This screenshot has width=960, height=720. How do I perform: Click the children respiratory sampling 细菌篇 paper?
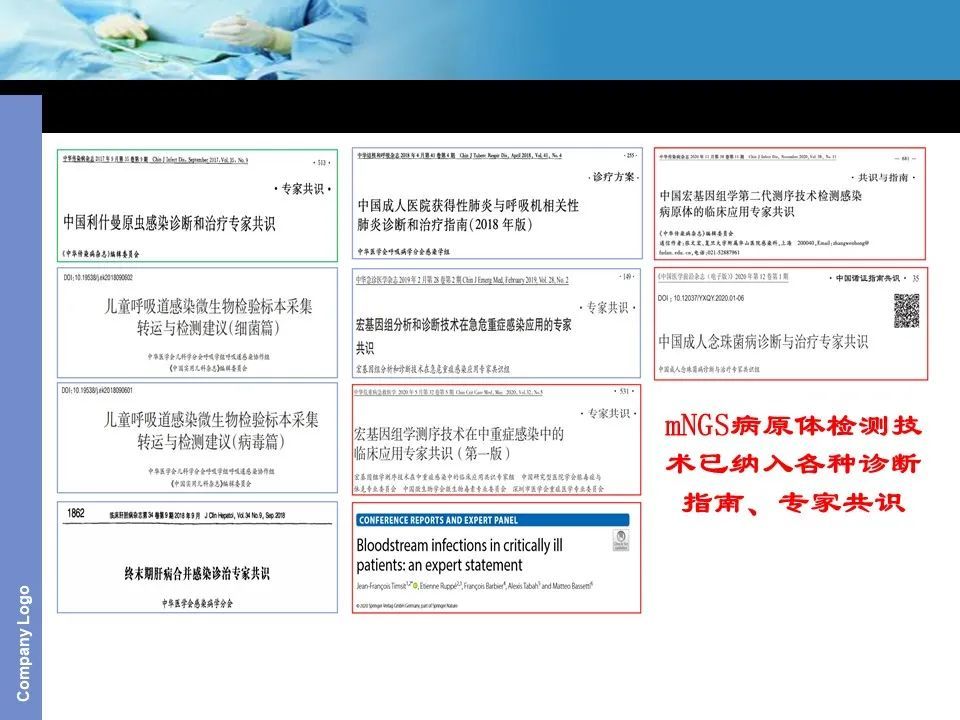tap(197, 323)
